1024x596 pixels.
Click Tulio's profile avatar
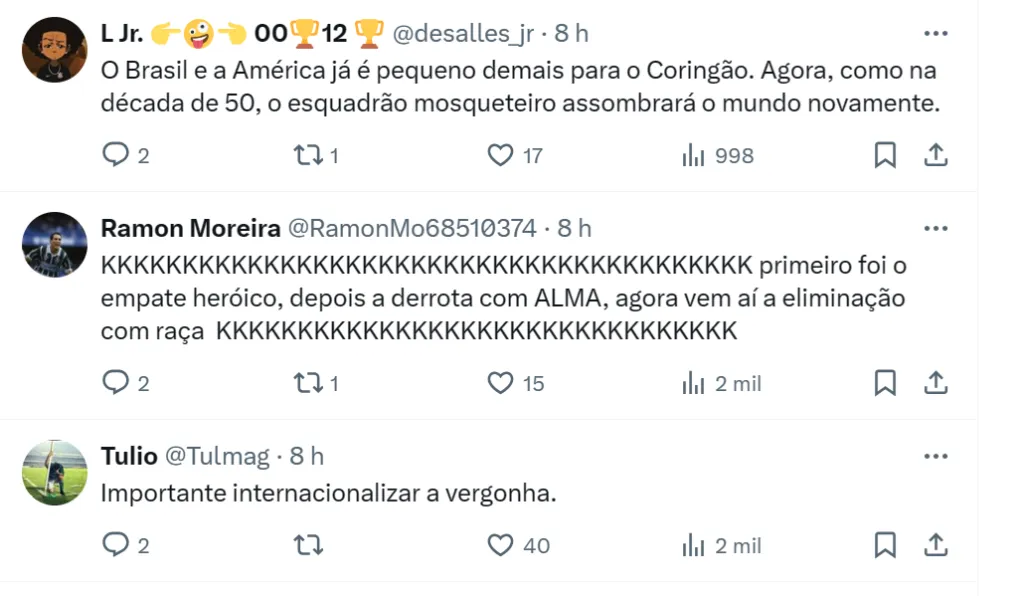[55, 473]
